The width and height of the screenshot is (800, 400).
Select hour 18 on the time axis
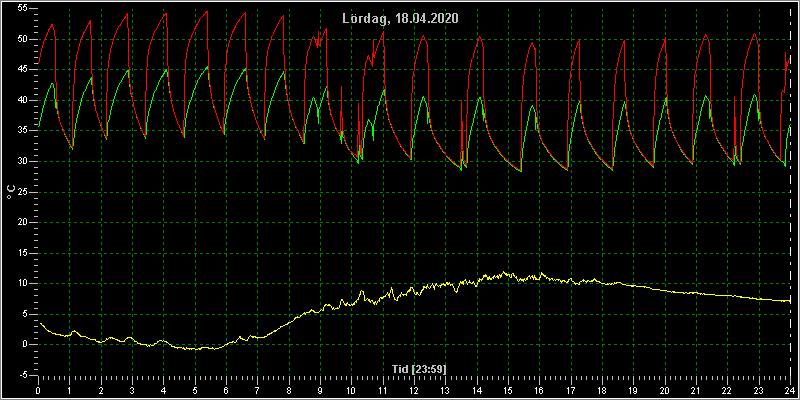pos(602,390)
